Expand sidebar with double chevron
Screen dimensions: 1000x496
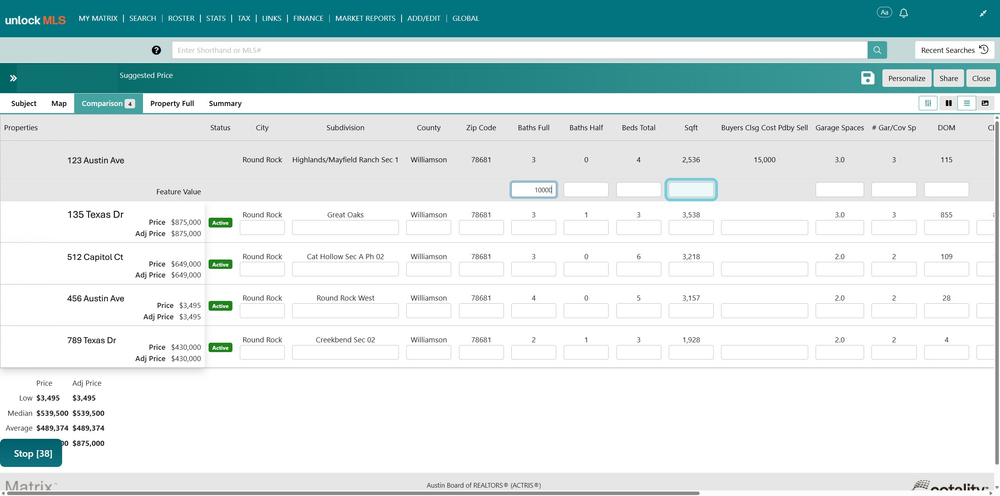pos(13,78)
